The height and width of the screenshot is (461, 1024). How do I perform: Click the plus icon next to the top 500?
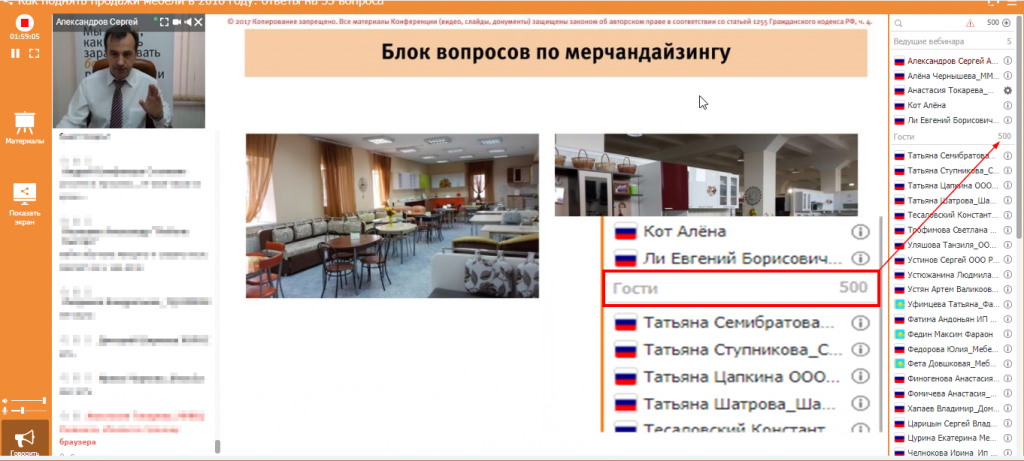click(x=1006, y=23)
